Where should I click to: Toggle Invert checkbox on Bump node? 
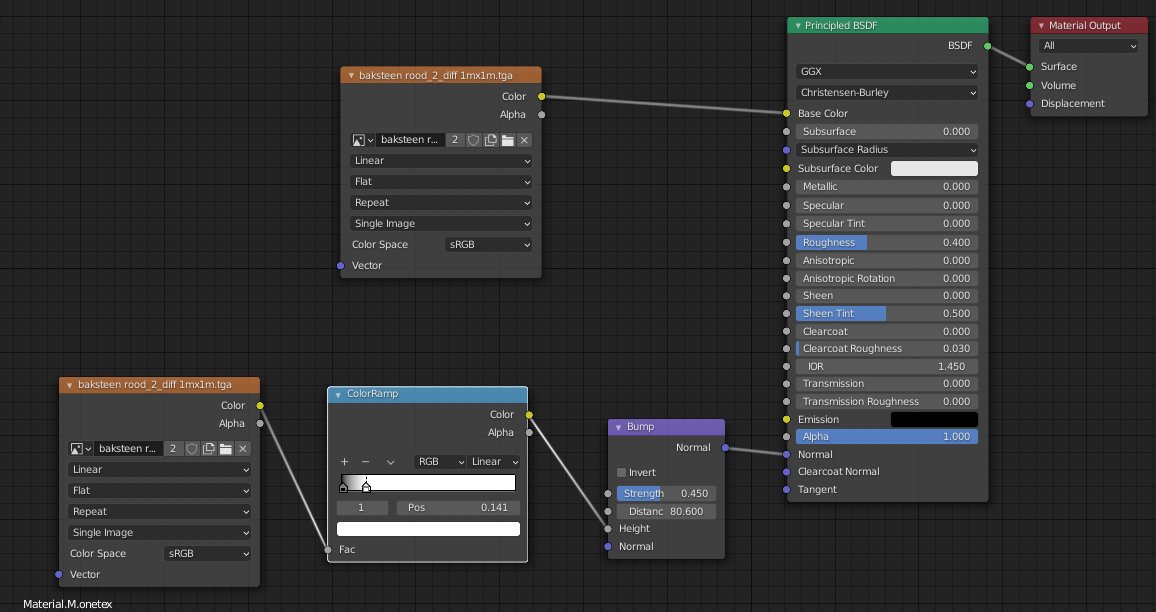(621, 473)
